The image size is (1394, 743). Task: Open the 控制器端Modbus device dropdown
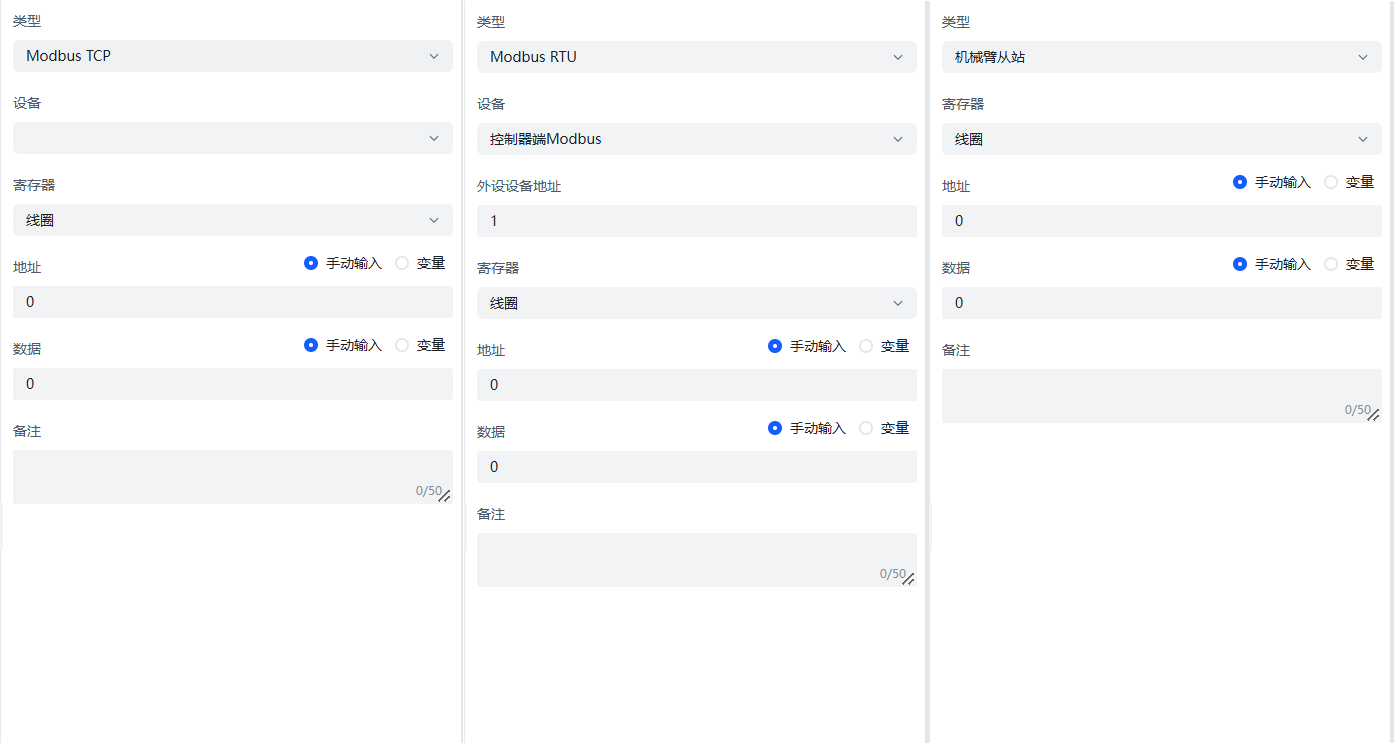pos(696,139)
